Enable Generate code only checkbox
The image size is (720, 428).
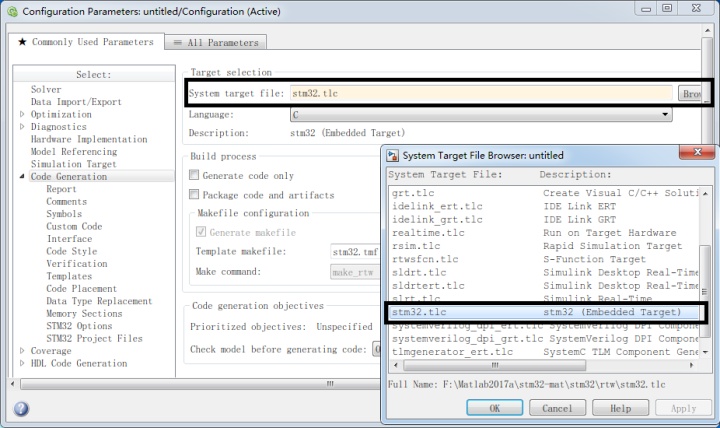click(194, 175)
